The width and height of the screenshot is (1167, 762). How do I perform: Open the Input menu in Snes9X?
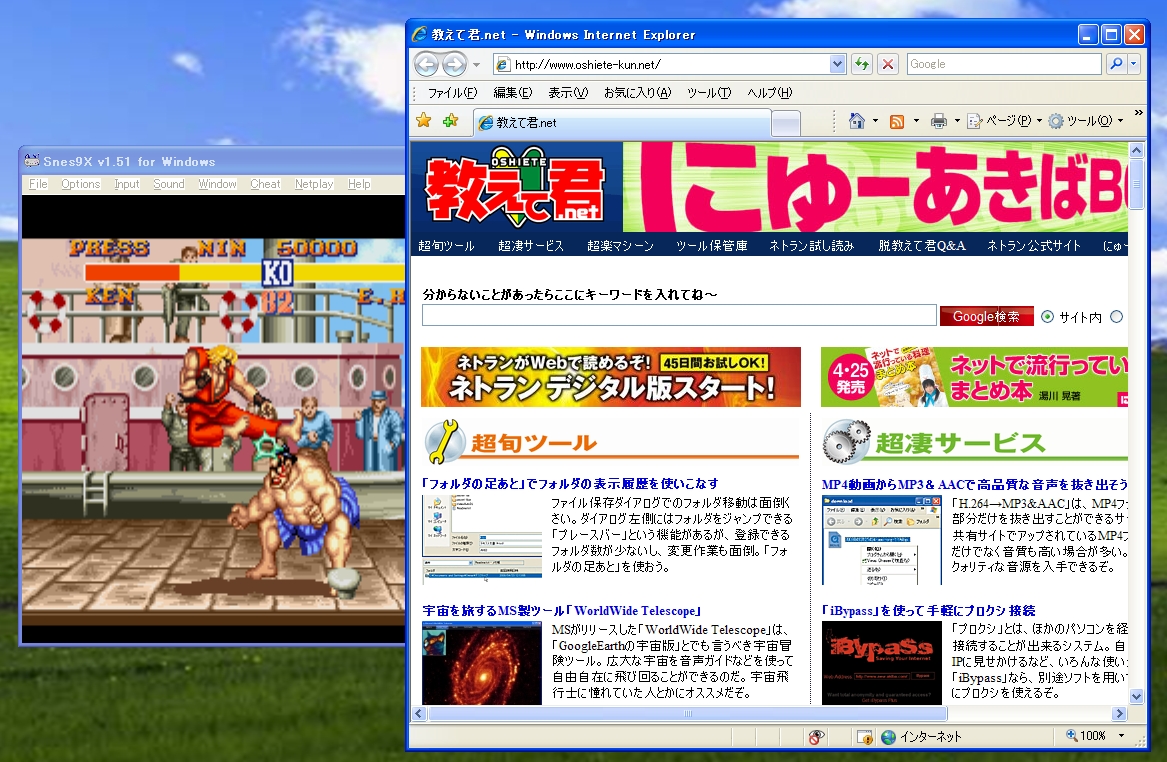(127, 184)
